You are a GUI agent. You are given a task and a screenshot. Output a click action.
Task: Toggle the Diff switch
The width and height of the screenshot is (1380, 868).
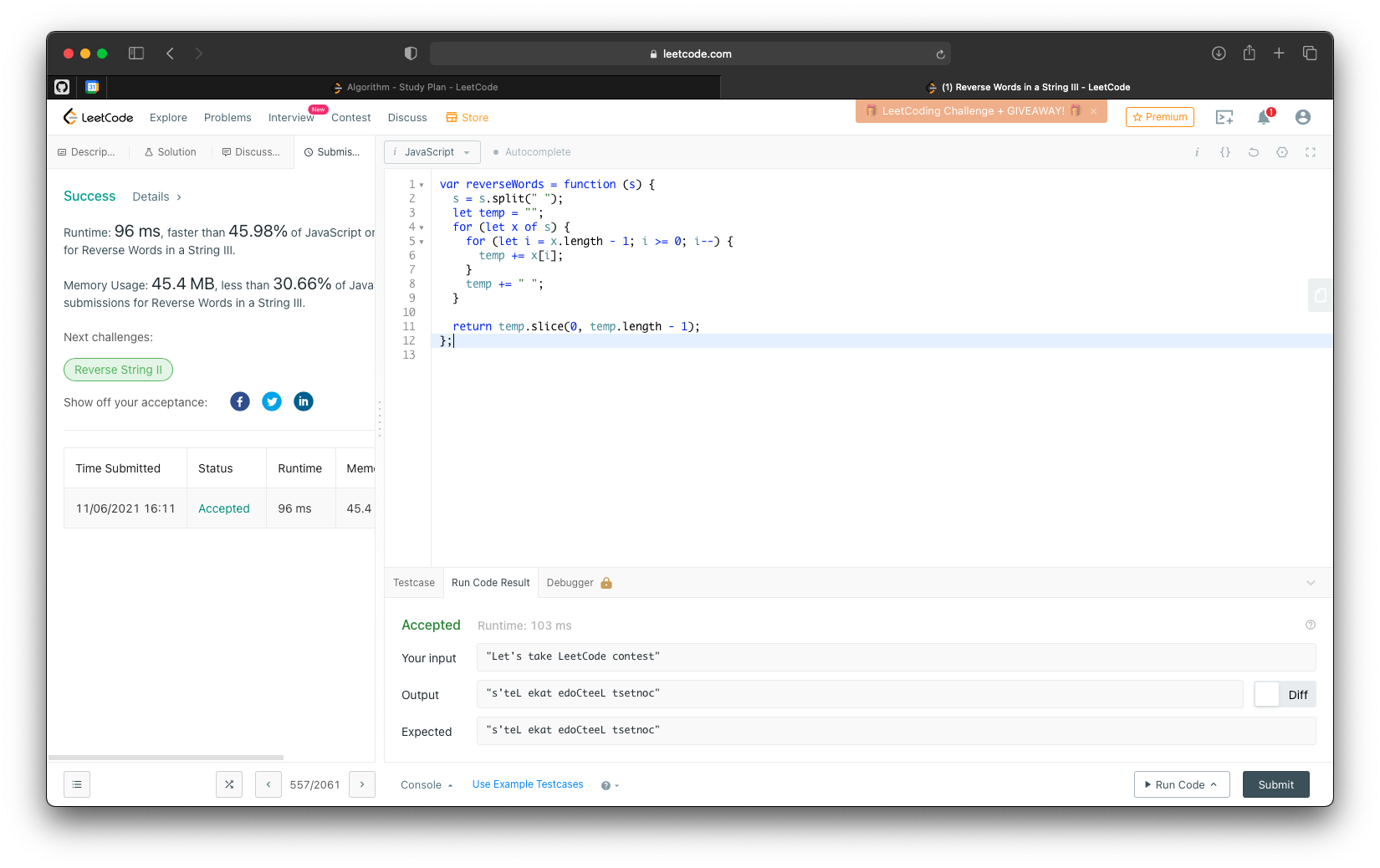[x=1285, y=694]
